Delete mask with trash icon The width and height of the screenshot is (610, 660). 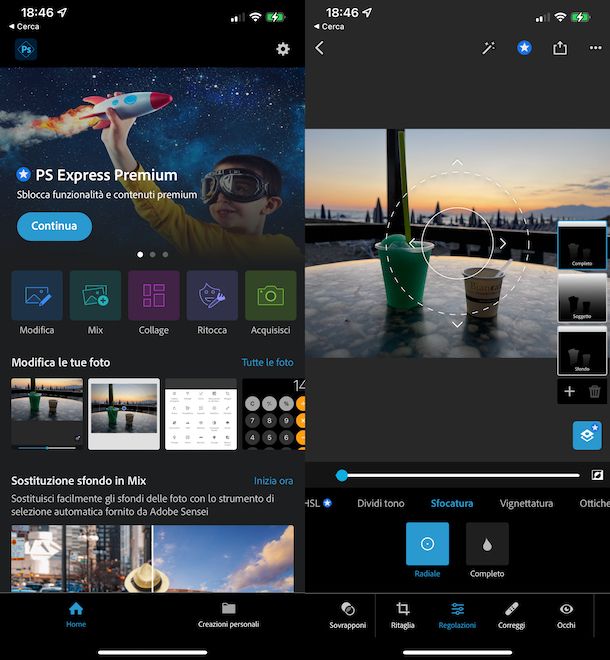[594, 391]
